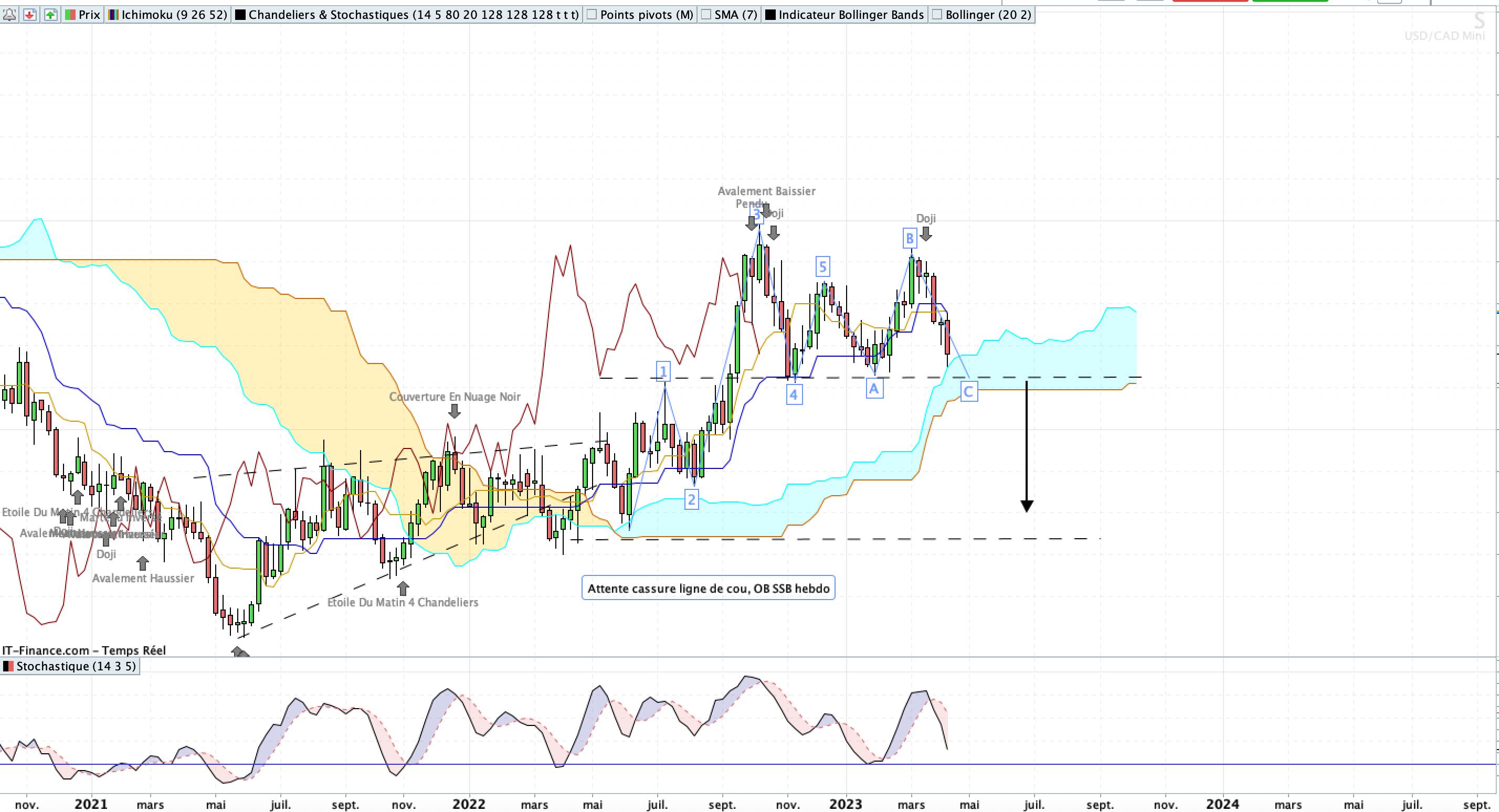Click the Doji arrow marker near B
Screen dimensions: 1499x812
[926, 234]
